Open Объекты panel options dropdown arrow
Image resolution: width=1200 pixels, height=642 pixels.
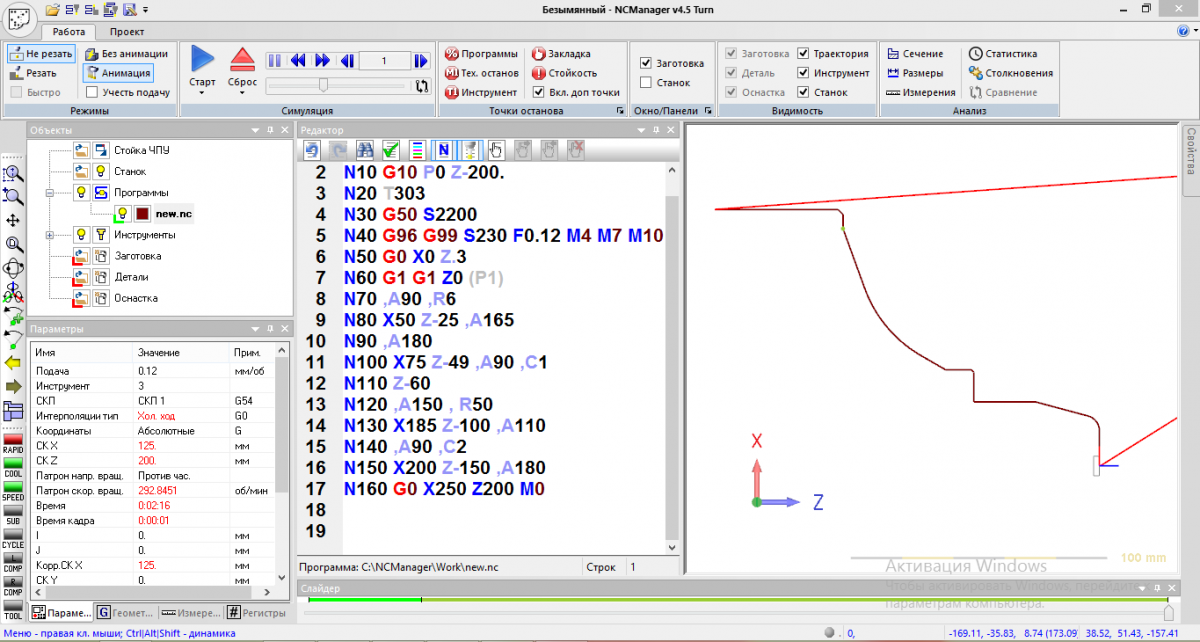coord(254,131)
